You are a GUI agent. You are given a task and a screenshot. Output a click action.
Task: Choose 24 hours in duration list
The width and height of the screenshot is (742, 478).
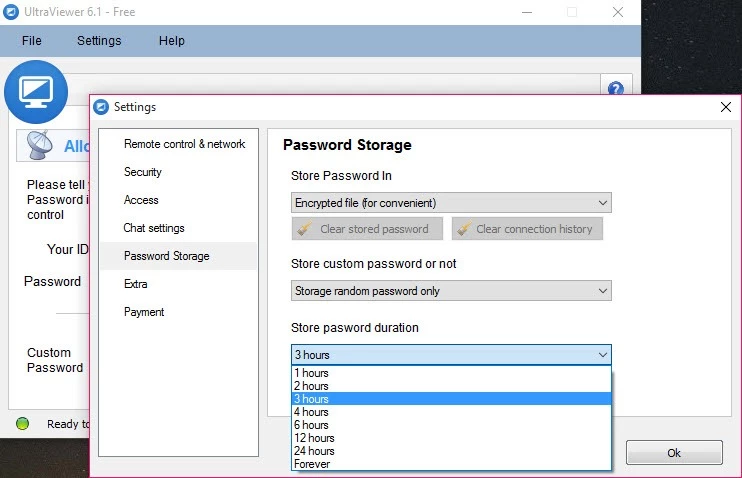coord(314,451)
